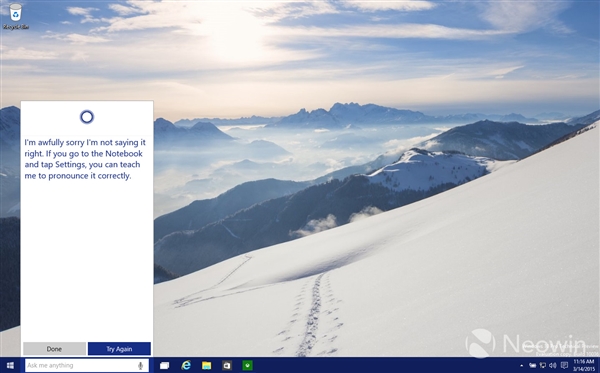This screenshot has width=600, height=373.
Task: Open the Store app from the taskbar
Action: tap(227, 365)
